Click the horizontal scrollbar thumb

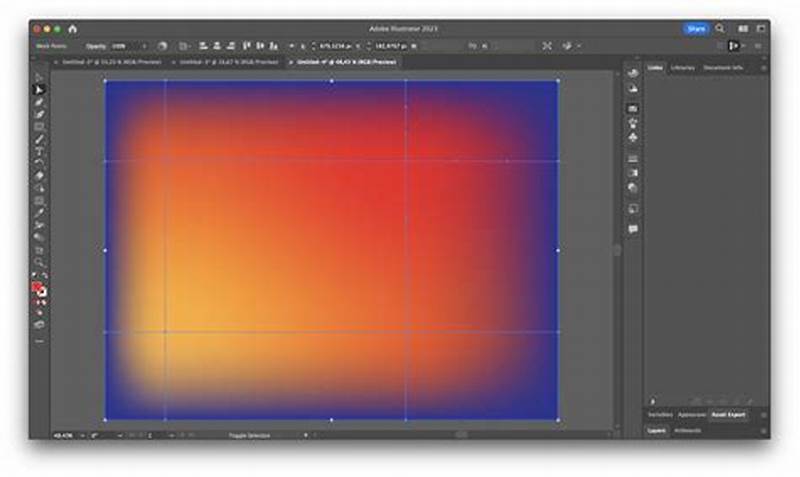click(x=461, y=435)
